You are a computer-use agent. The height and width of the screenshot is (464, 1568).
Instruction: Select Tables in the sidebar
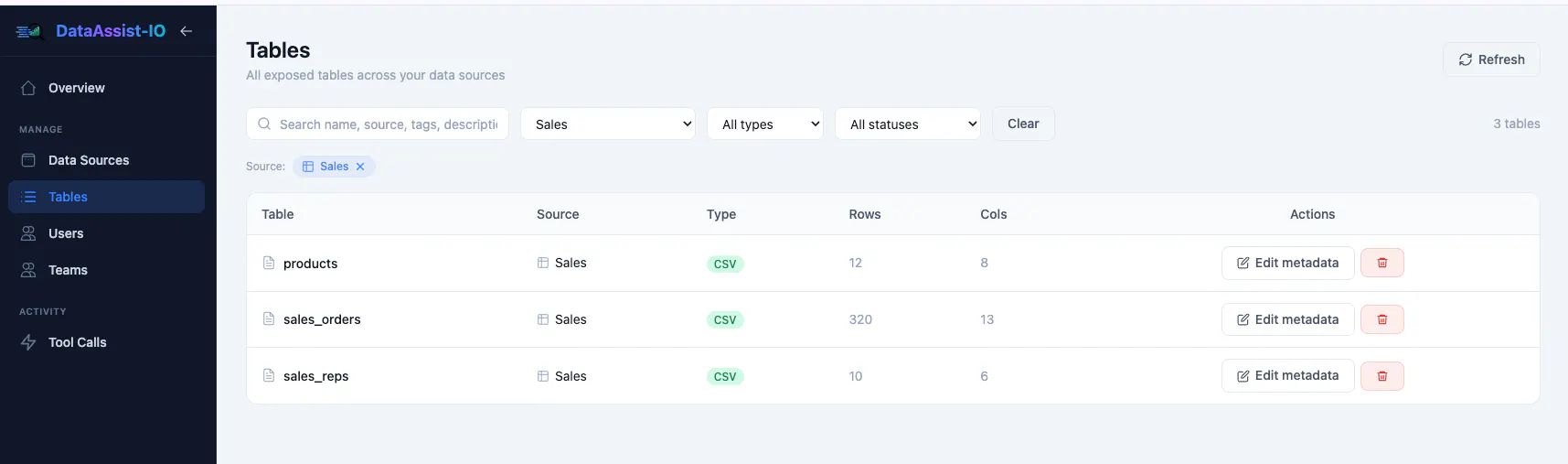106,197
